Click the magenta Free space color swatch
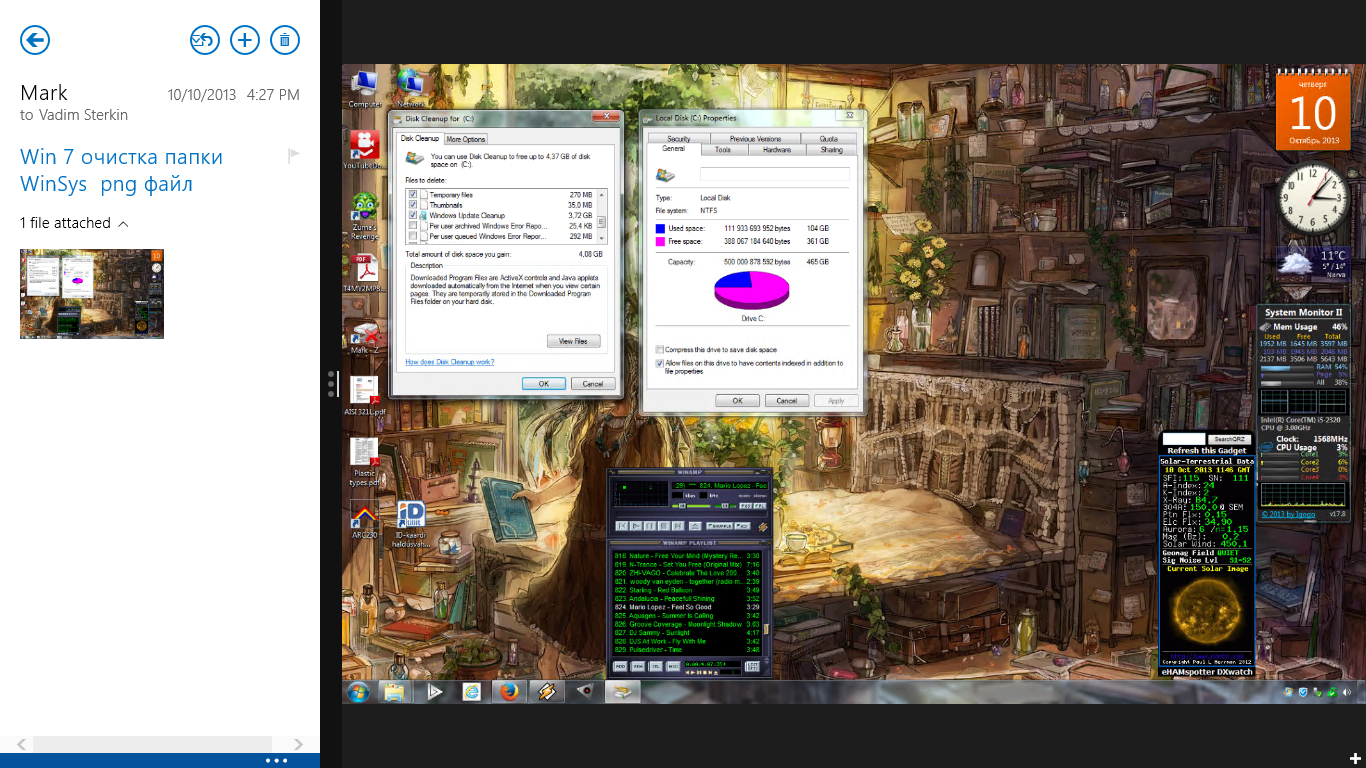Image resolution: width=1366 pixels, height=768 pixels. click(x=661, y=241)
